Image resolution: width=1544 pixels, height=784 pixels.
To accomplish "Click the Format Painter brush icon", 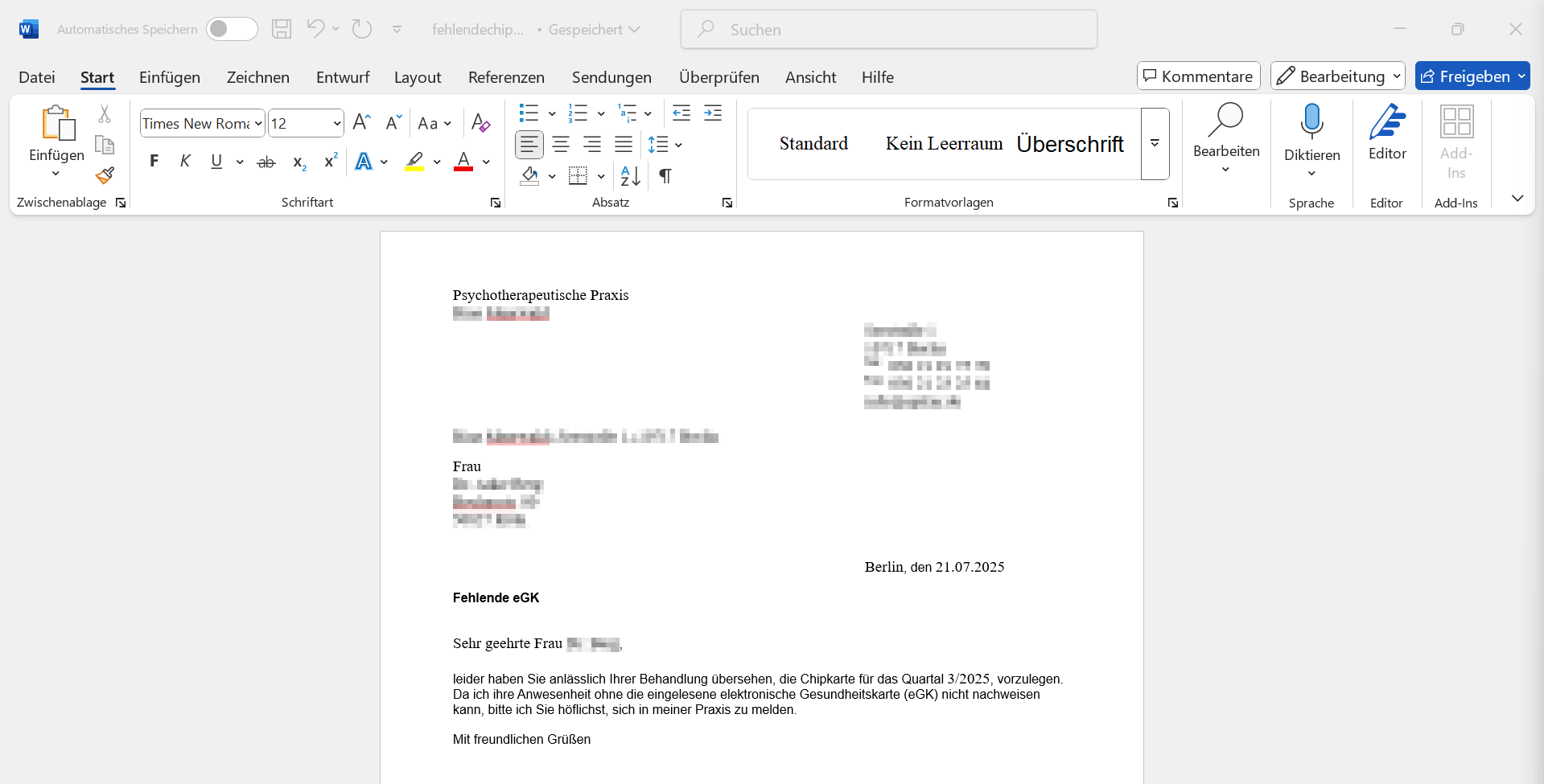I will (x=105, y=175).
